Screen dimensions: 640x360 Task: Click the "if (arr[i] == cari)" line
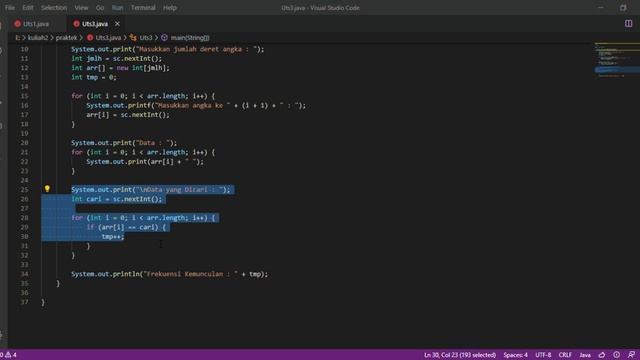[x=126, y=227]
